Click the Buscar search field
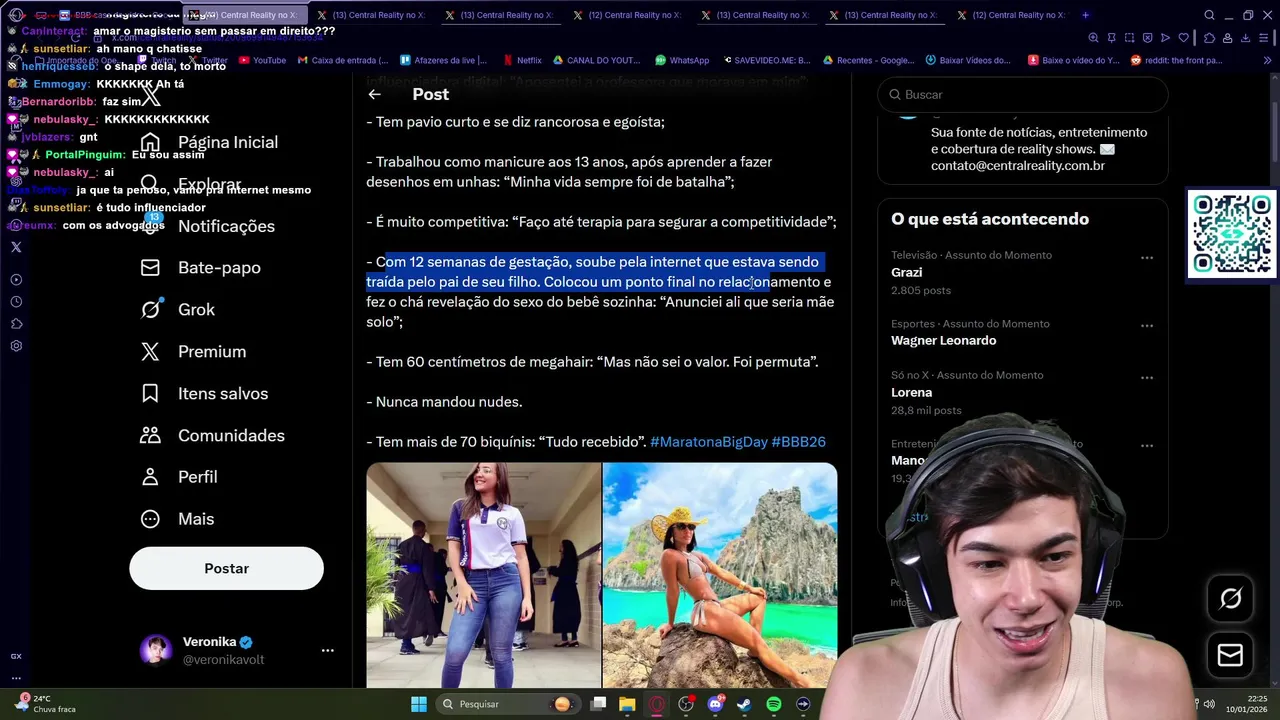Viewport: 1280px width, 720px height. [1022, 94]
